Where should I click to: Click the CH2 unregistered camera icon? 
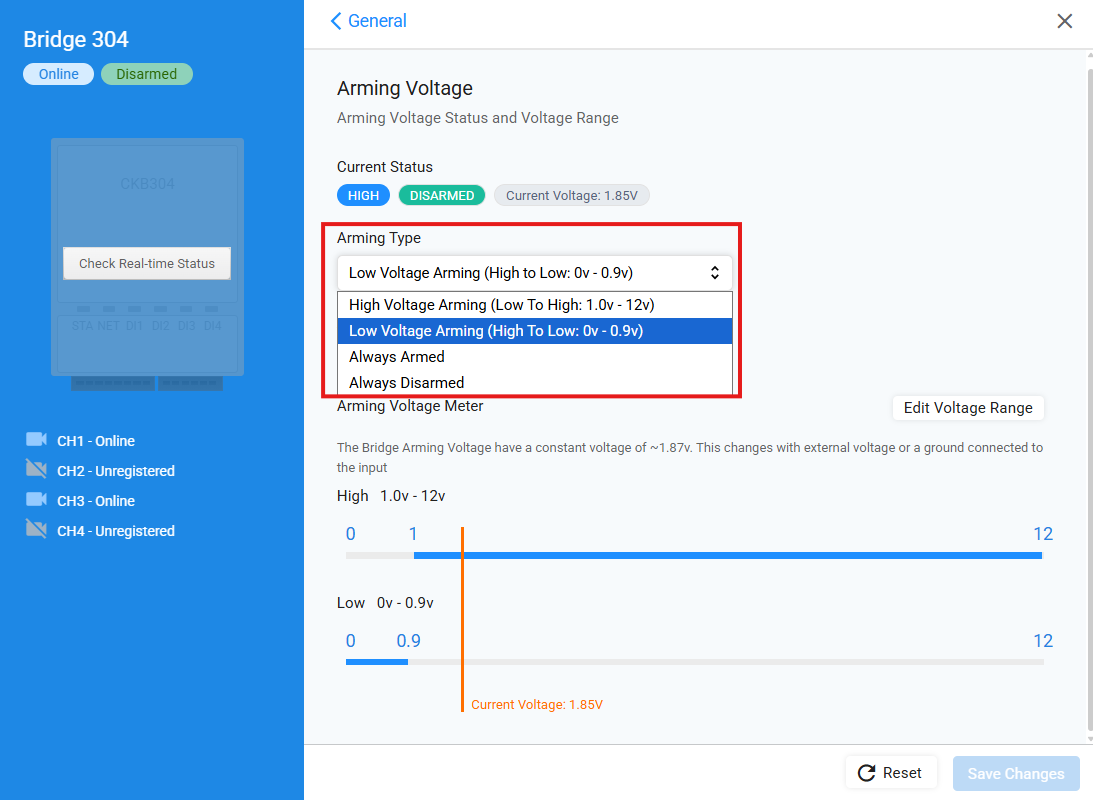click(x=36, y=470)
